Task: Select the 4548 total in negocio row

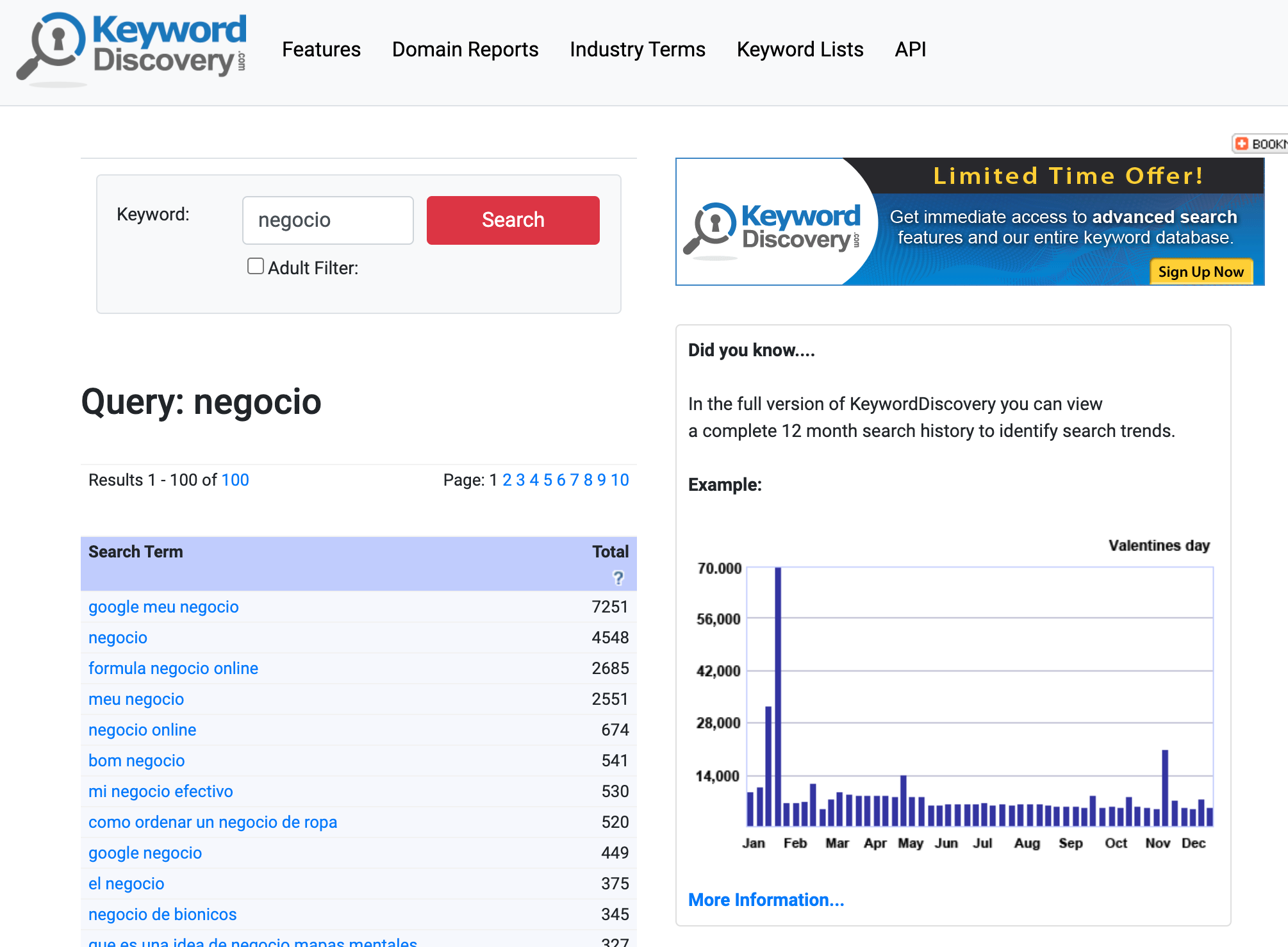Action: pos(610,638)
